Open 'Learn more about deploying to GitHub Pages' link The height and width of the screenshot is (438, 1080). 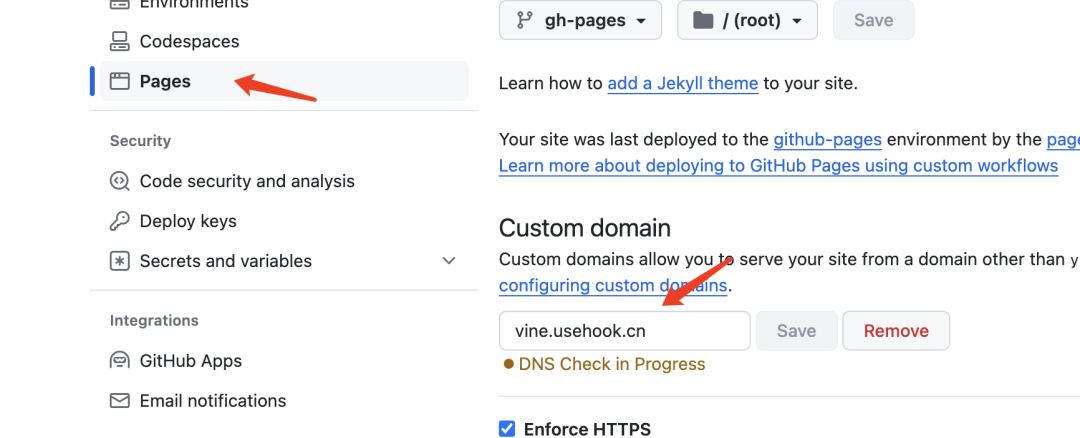[x=778, y=166]
